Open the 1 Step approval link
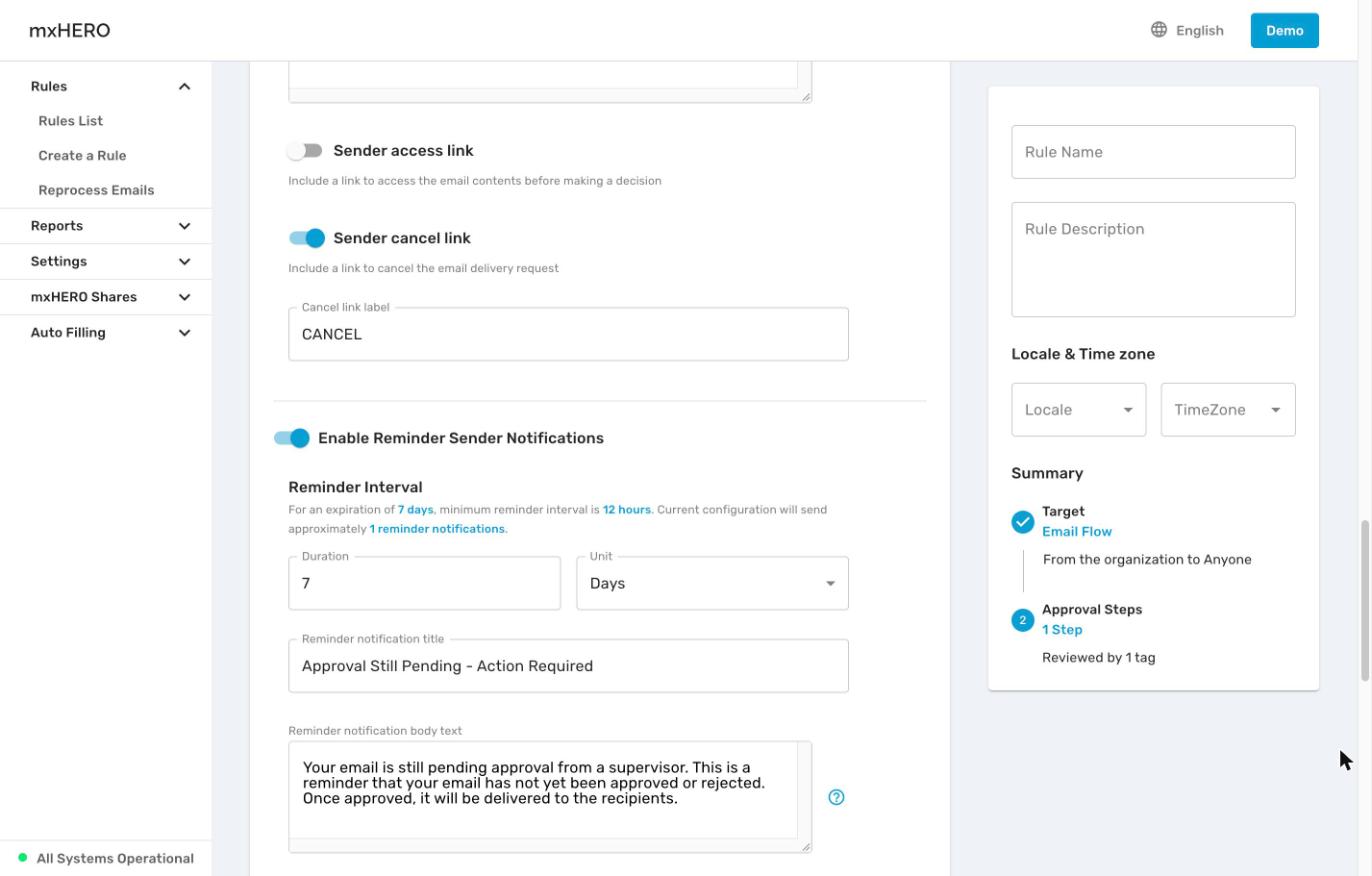This screenshot has height=876, width=1372. pyautogui.click(x=1062, y=630)
